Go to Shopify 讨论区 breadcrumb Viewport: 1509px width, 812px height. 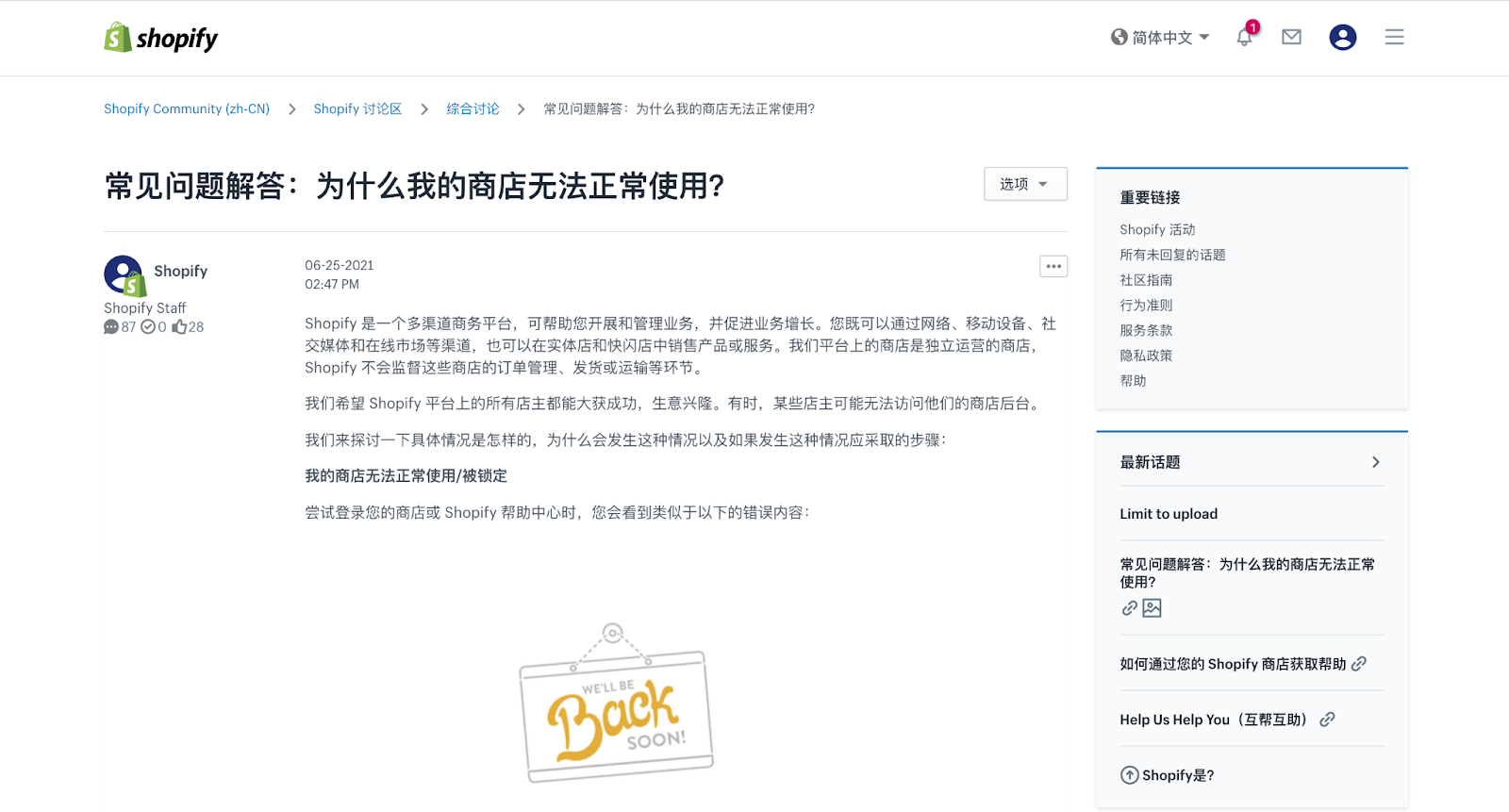coord(357,109)
